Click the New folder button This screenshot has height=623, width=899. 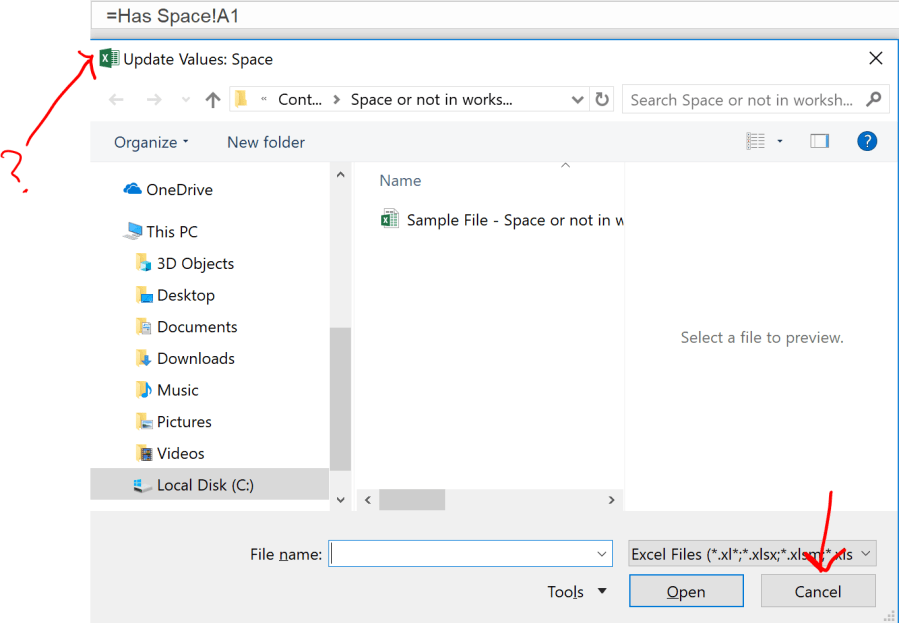pyautogui.click(x=265, y=142)
